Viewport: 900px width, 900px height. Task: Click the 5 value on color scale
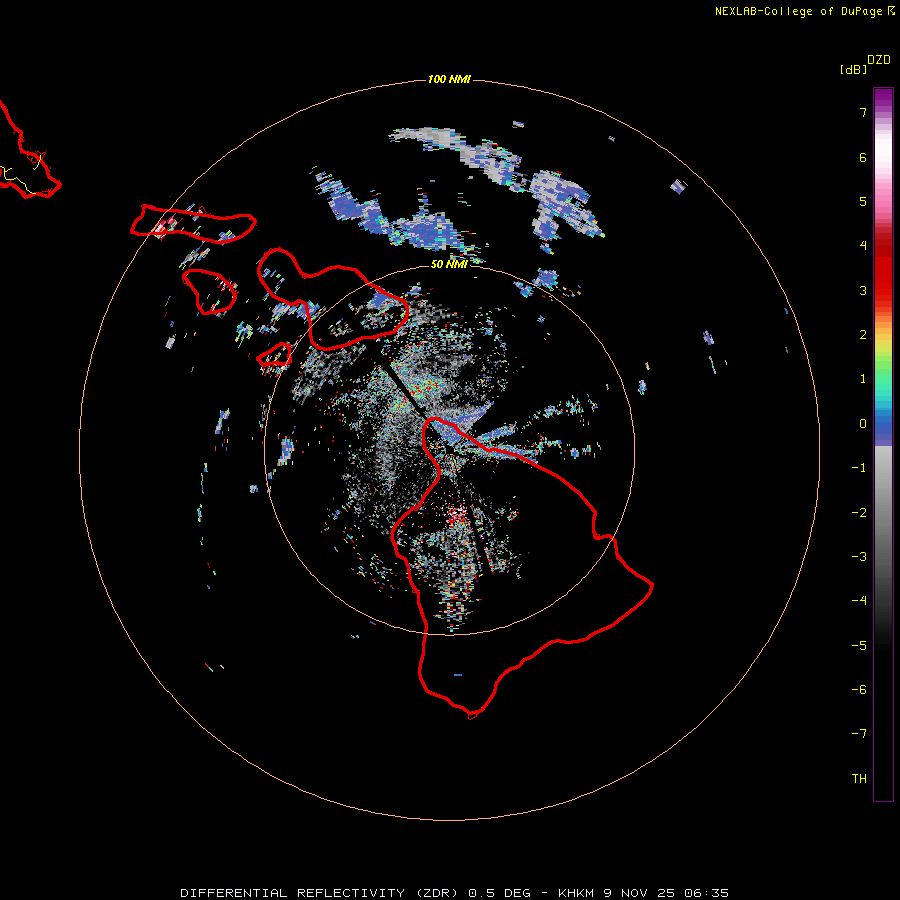(x=863, y=201)
